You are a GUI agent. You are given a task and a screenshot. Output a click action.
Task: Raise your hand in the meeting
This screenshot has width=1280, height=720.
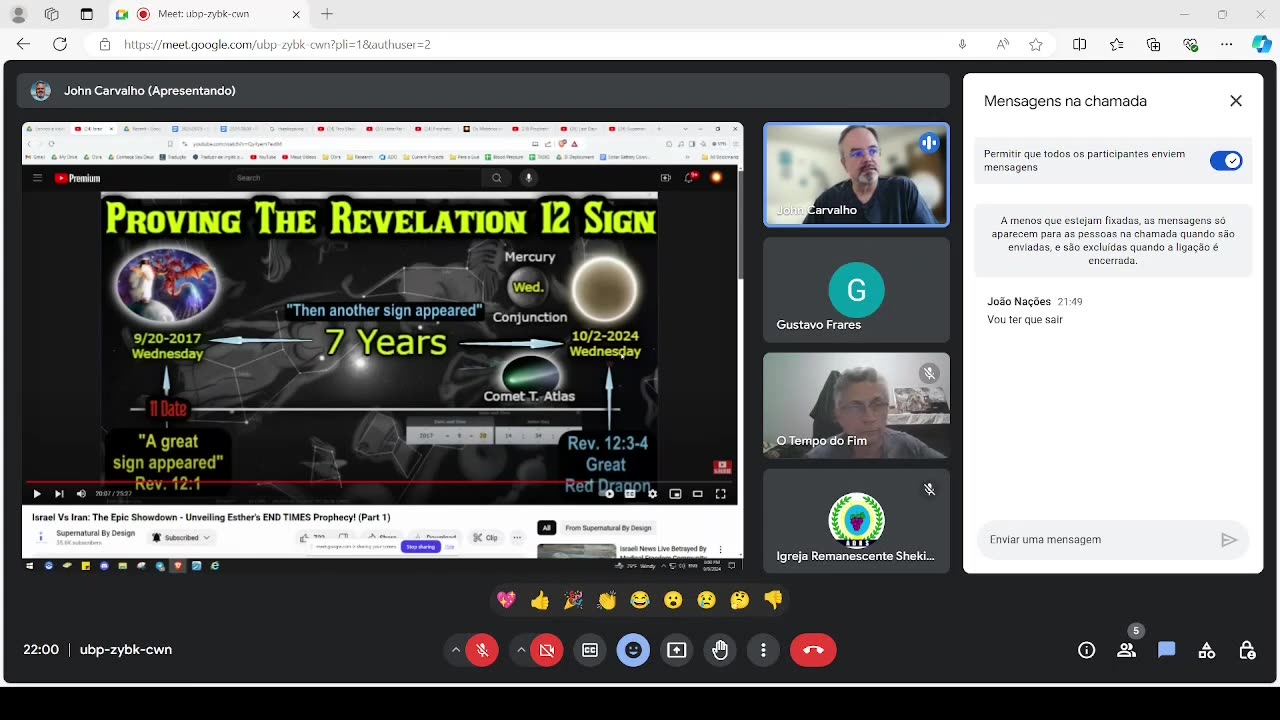click(720, 650)
